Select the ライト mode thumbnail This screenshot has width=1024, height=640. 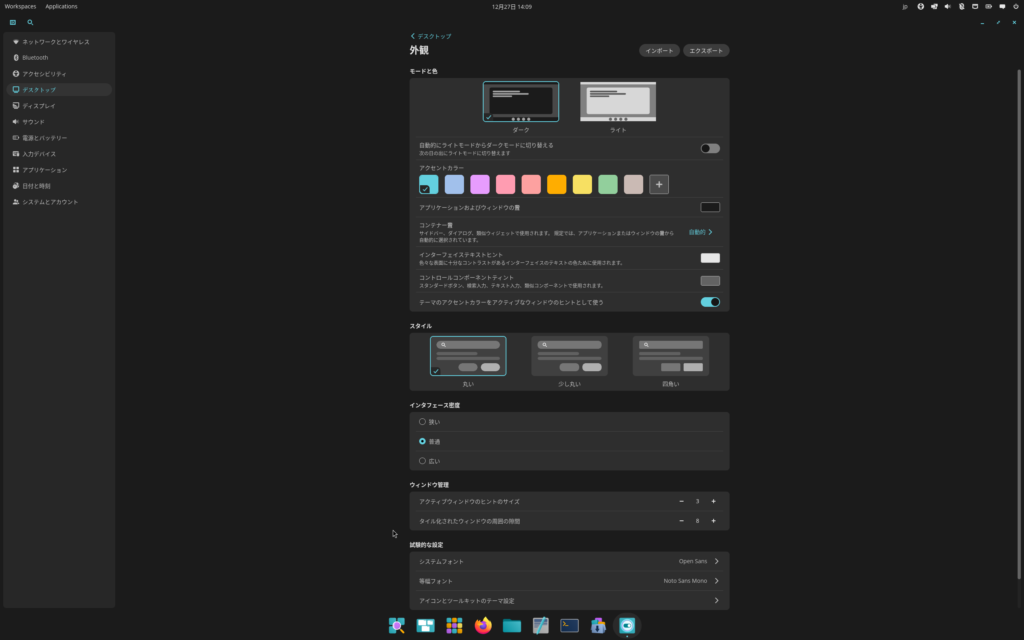tap(618, 103)
